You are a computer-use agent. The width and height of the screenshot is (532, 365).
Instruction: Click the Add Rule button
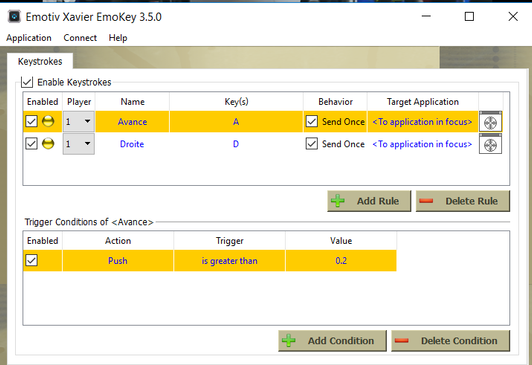[369, 201]
